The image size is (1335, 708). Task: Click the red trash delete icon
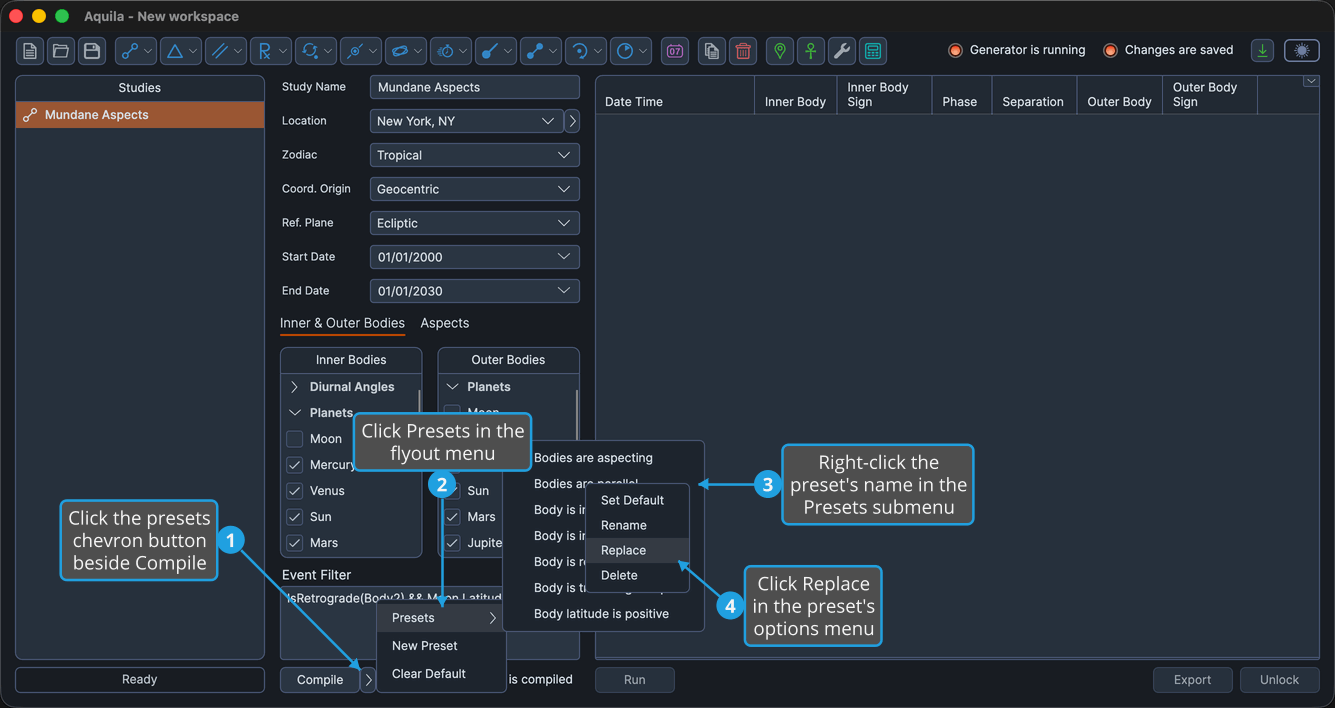click(743, 51)
